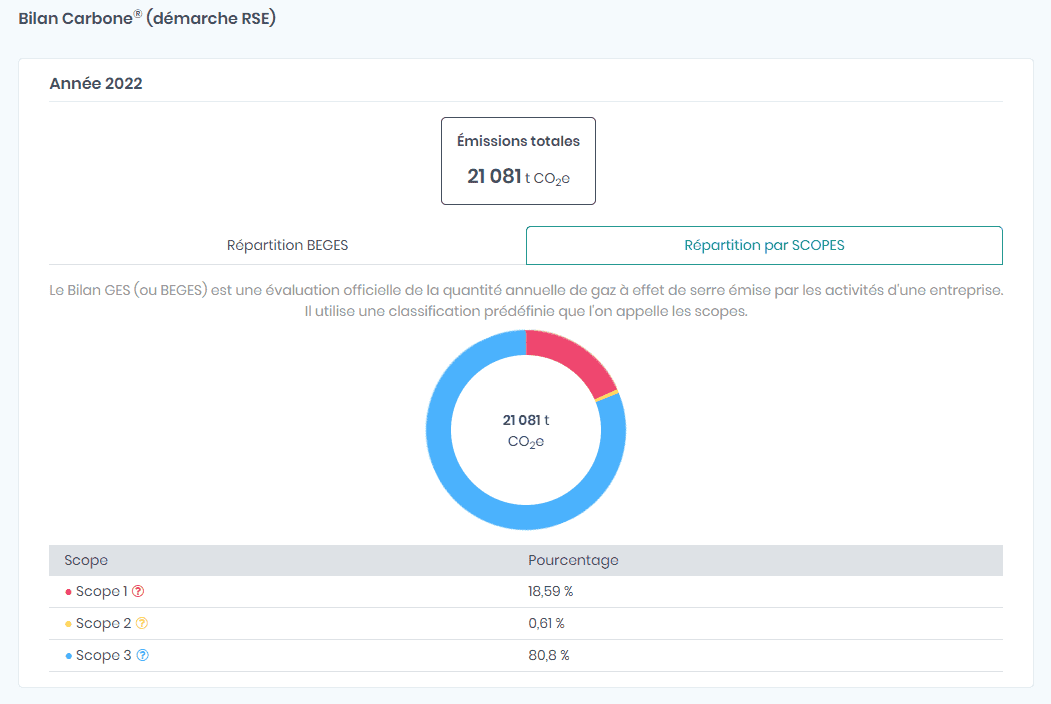Image resolution: width=1051 pixels, height=704 pixels.
Task: Click the red legend dot for Scope 1
Action: point(68,592)
